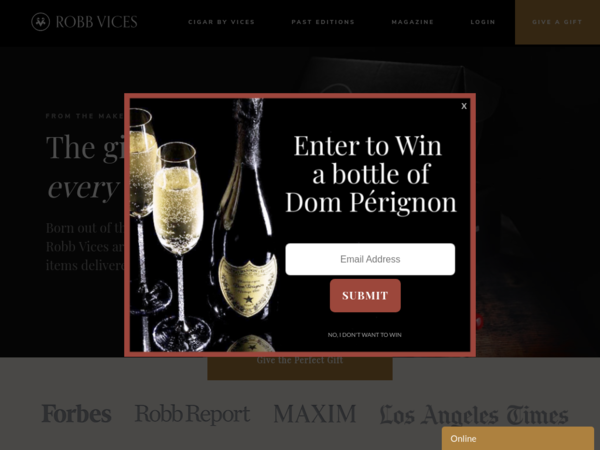Click the Robb Report logo
Viewport: 600px width, 450px height.
tap(192, 414)
